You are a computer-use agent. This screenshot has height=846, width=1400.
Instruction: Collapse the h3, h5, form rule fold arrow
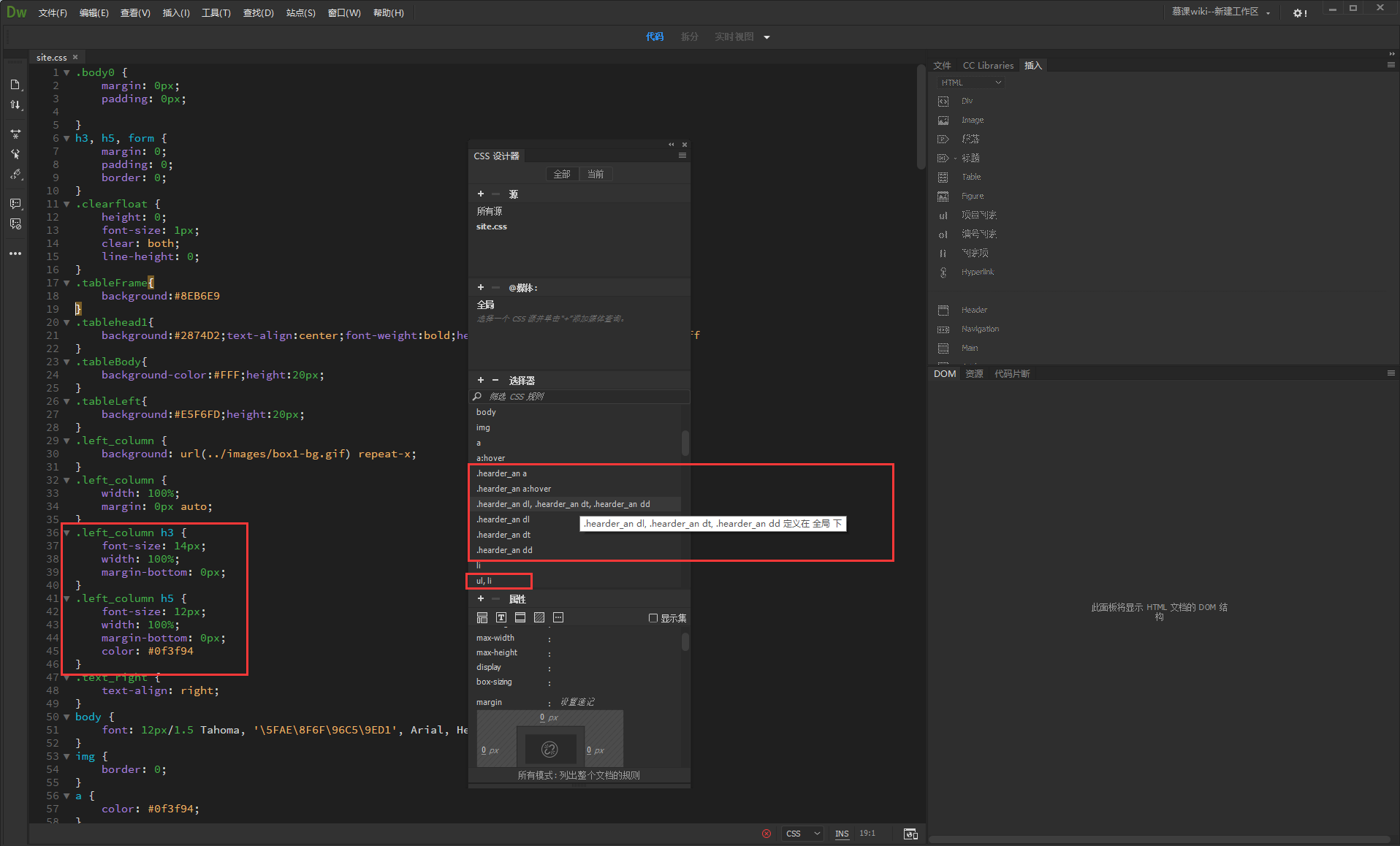coord(66,138)
